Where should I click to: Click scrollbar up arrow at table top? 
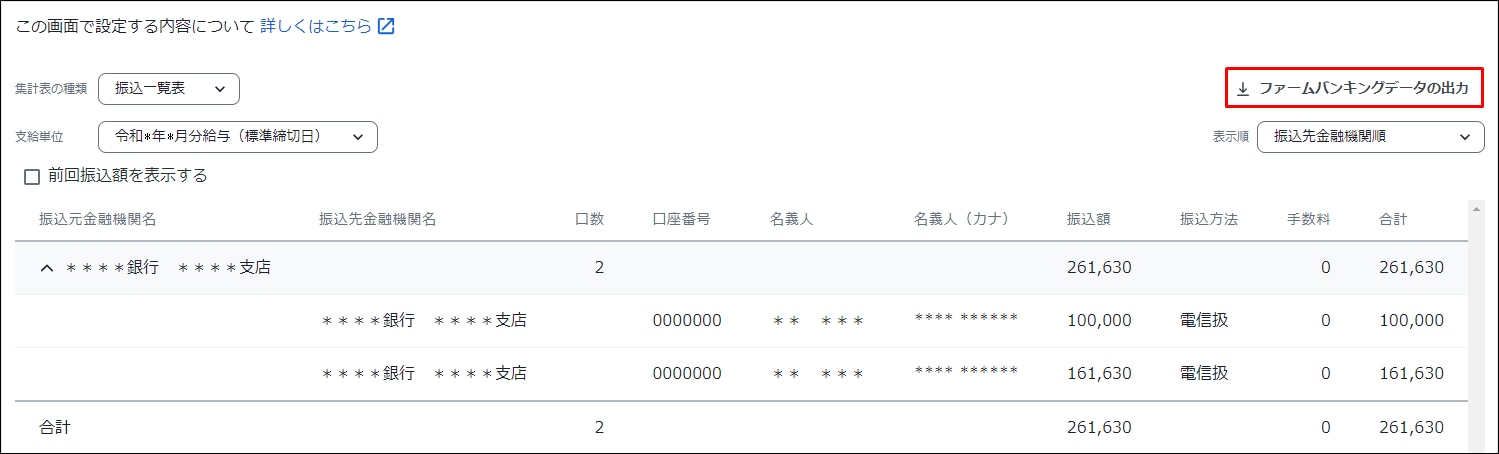[1477, 207]
